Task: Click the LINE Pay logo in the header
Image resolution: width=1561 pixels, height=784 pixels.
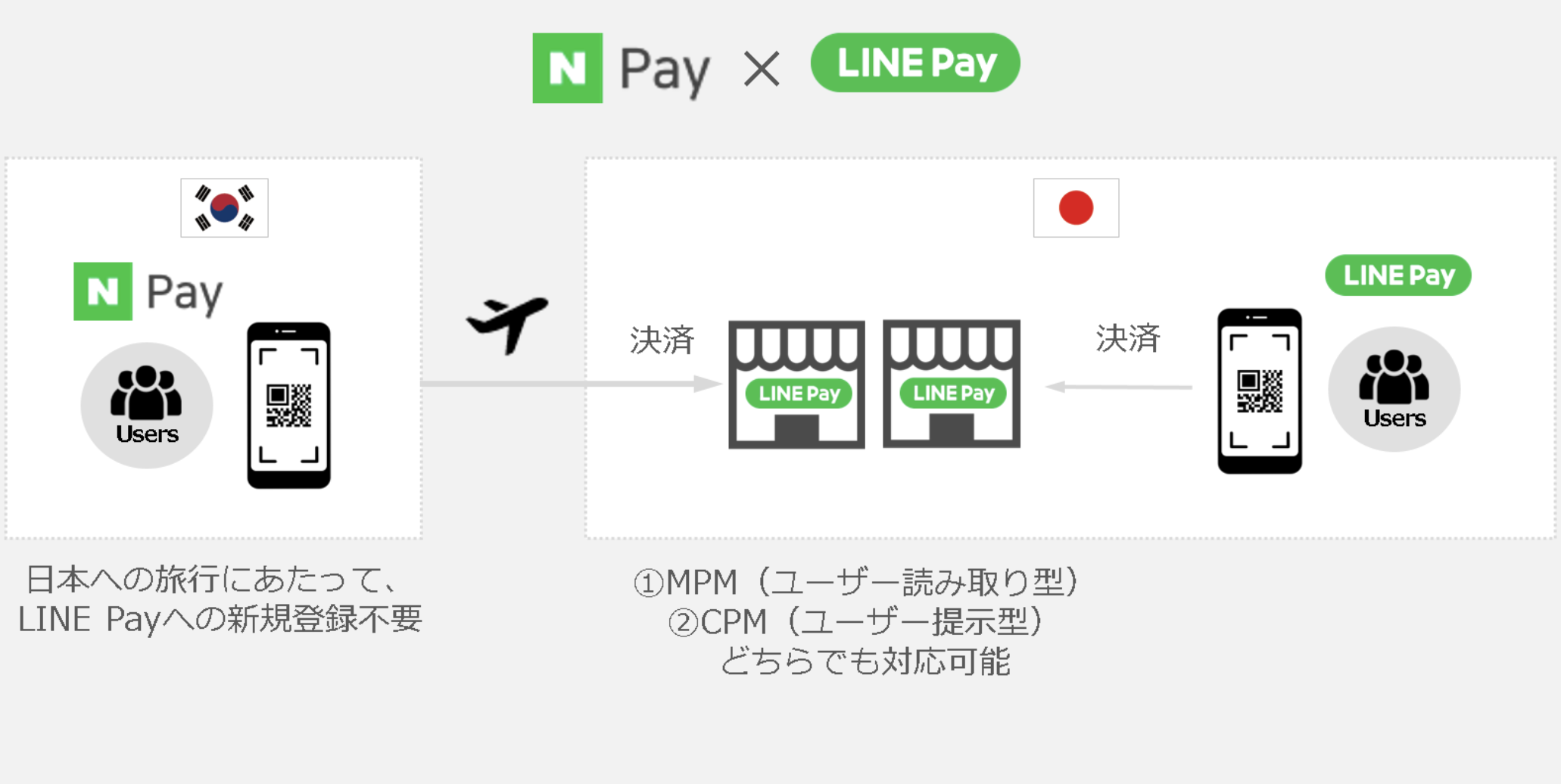Action: click(915, 63)
